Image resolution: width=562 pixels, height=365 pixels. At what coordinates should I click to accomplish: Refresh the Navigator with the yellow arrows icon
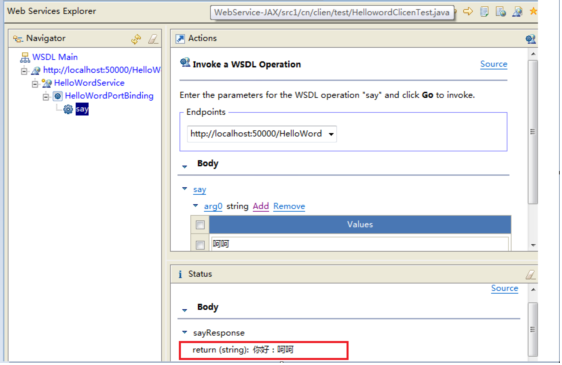pos(136,39)
